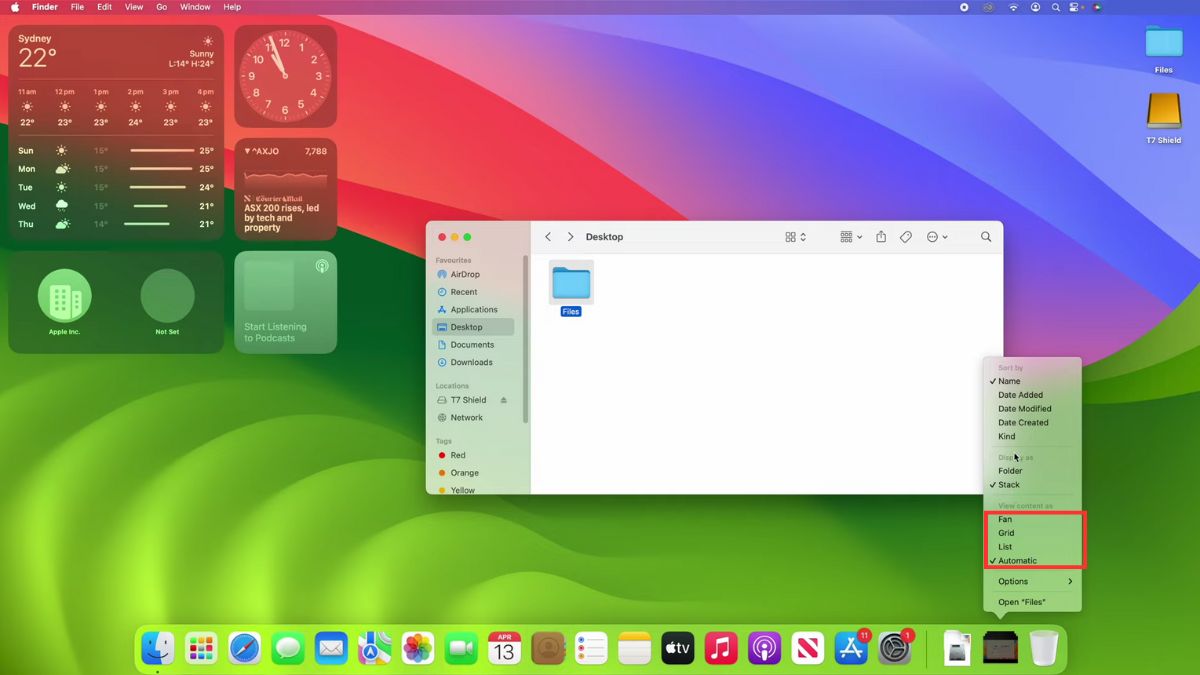The image size is (1200, 675).
Task: Click the Share icon in the Finder toolbar
Action: pos(881,236)
